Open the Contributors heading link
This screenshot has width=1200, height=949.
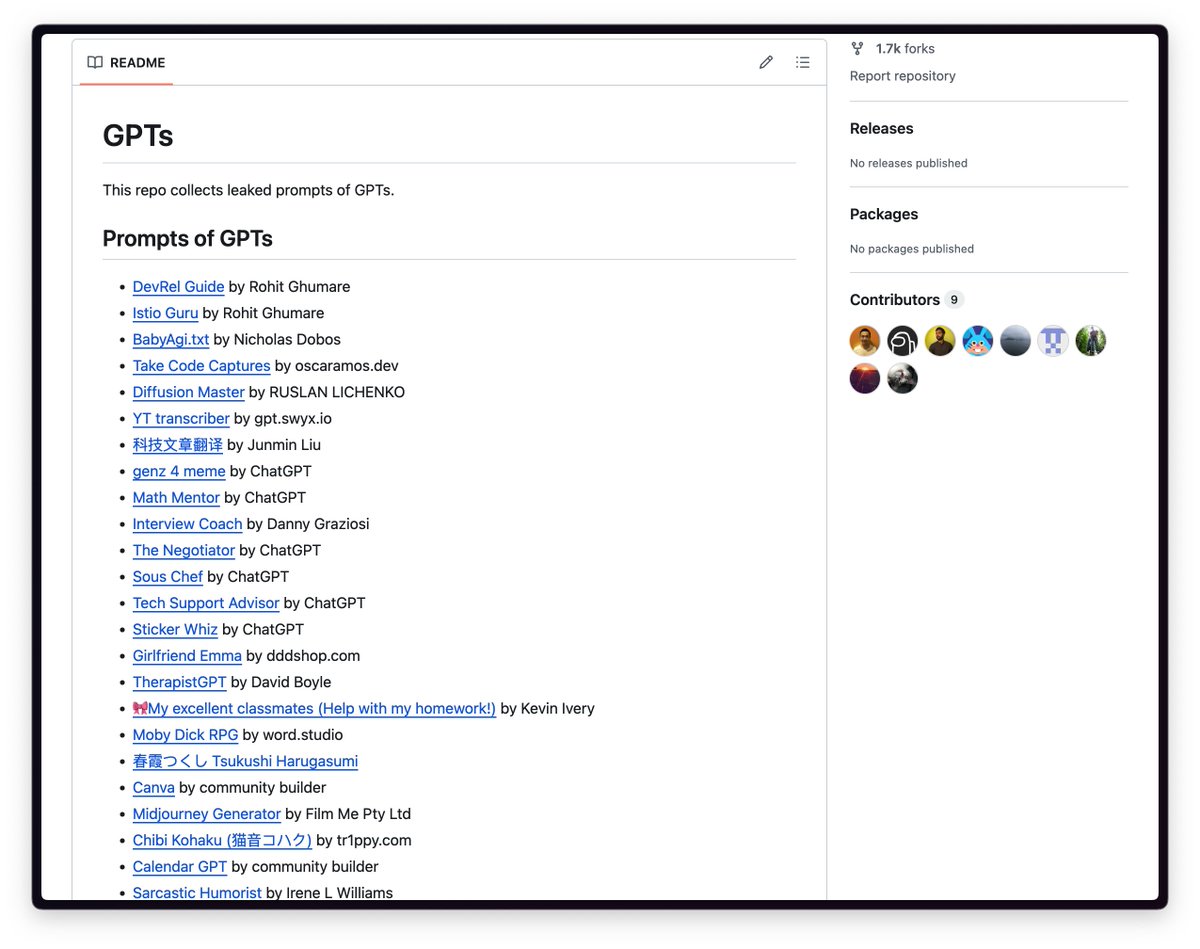click(x=895, y=300)
